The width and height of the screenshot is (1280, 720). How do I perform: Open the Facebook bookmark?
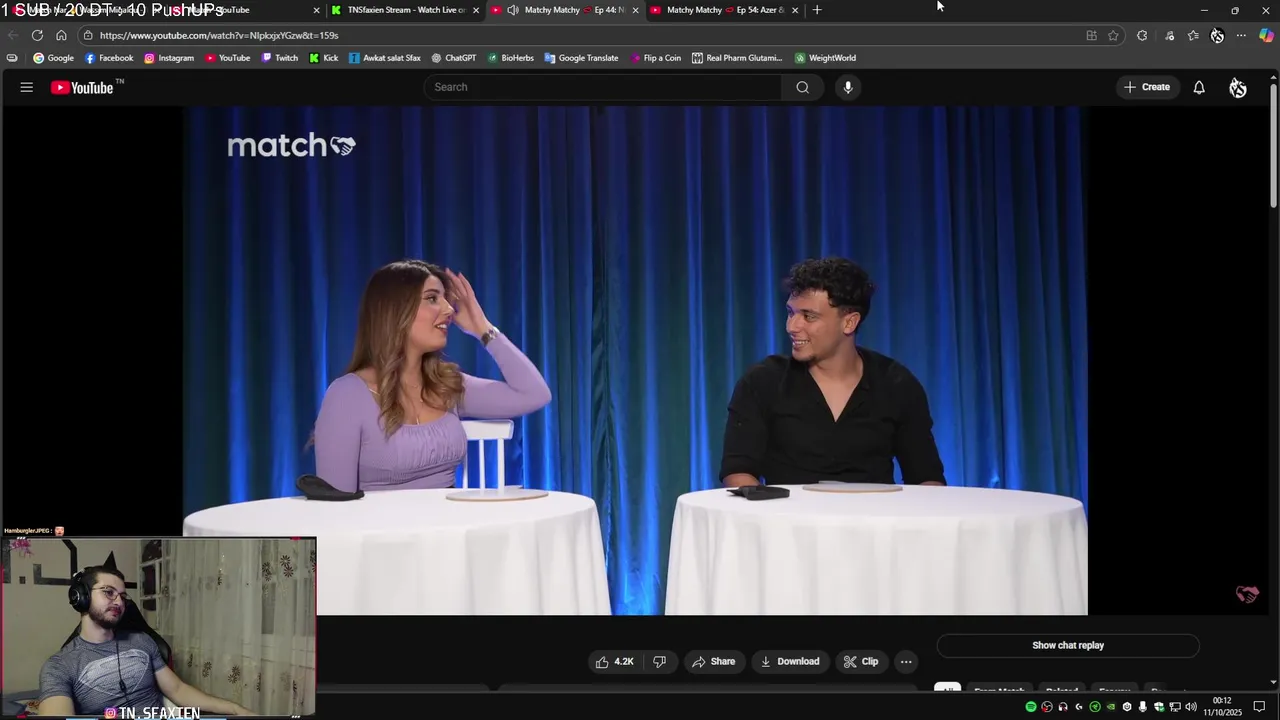click(x=109, y=58)
